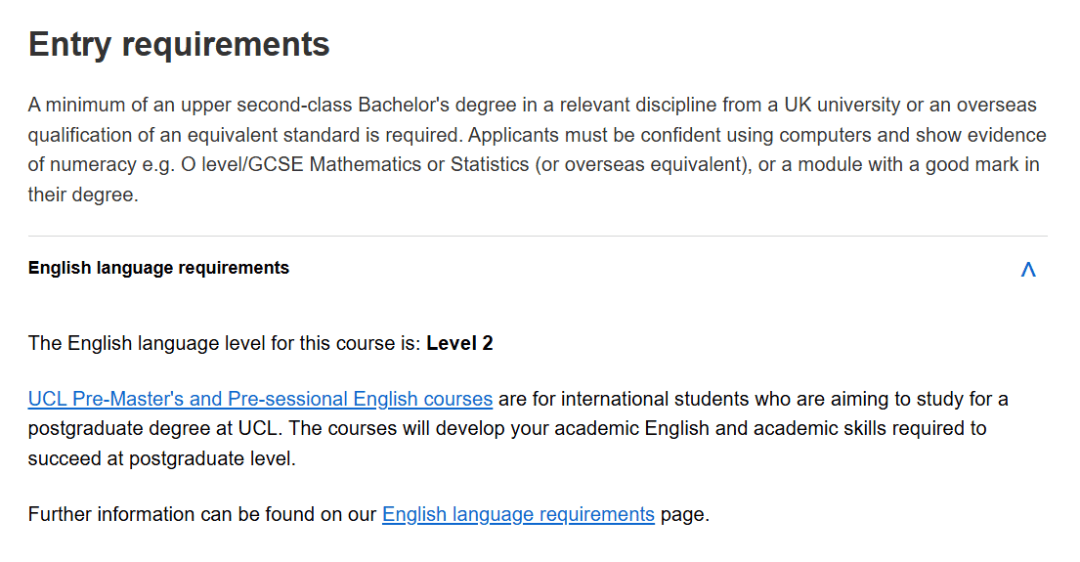1080x562 pixels.
Task: Open UCL Pre-Master's and Pre-sessional English courses link
Action: coord(260,399)
